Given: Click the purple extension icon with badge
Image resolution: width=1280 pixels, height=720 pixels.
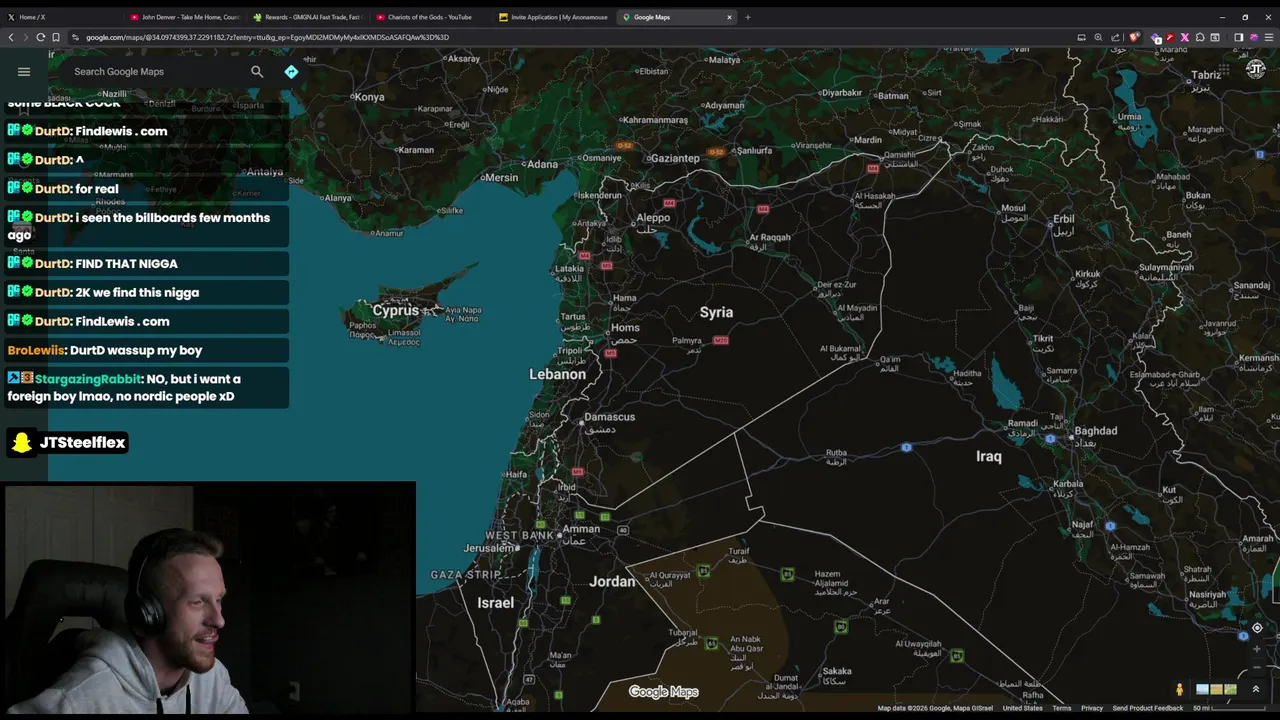Looking at the screenshot, I should pyautogui.click(x=1156, y=38).
